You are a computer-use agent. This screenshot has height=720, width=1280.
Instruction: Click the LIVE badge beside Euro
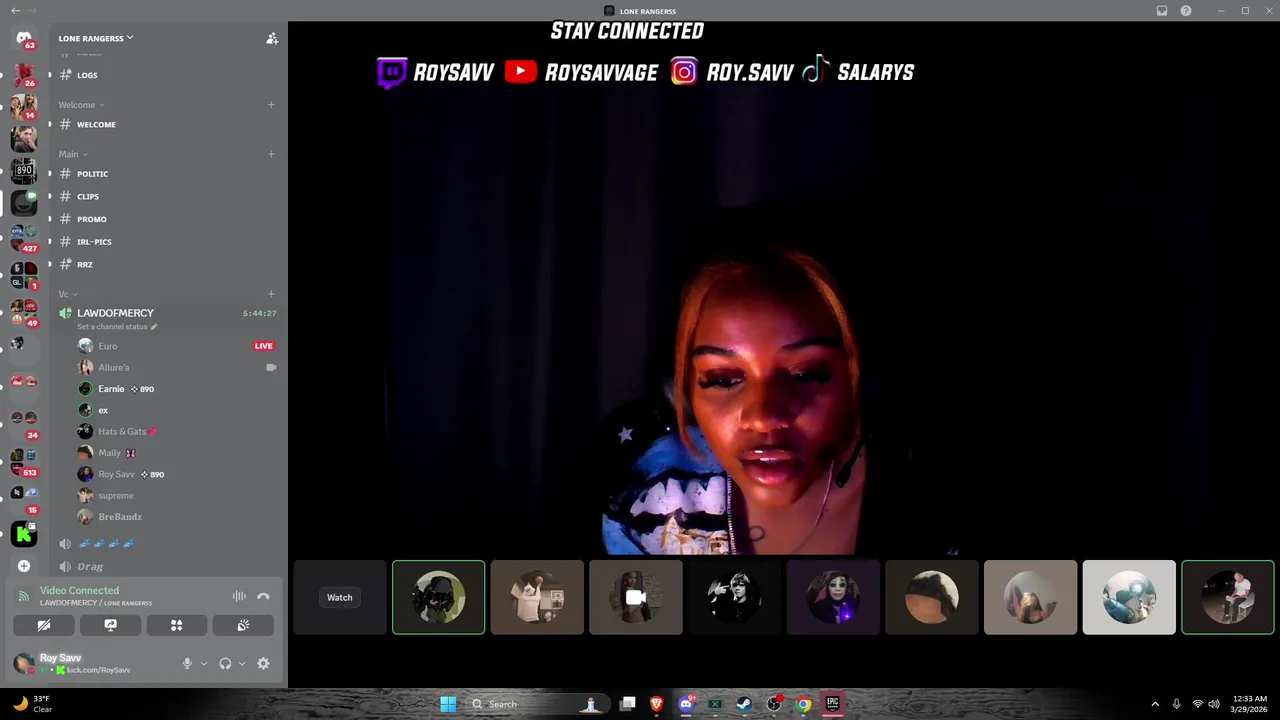pyautogui.click(x=263, y=346)
